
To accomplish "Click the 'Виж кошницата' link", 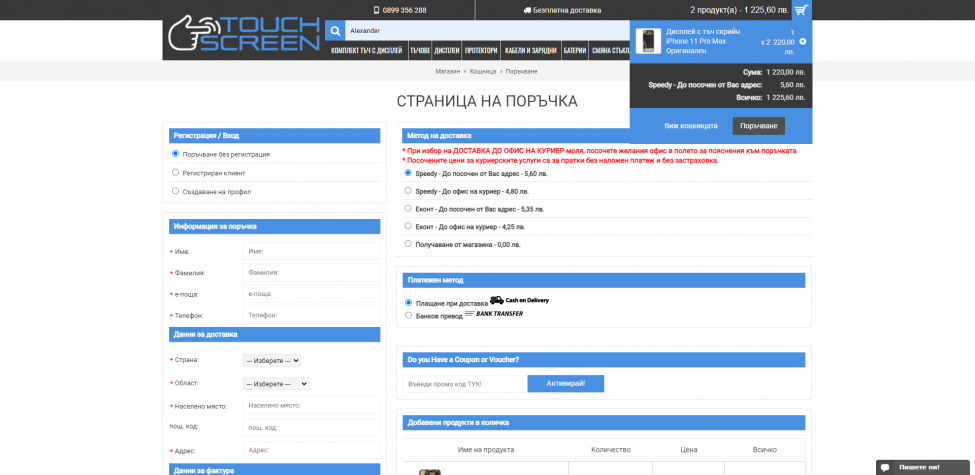I will pyautogui.click(x=690, y=126).
